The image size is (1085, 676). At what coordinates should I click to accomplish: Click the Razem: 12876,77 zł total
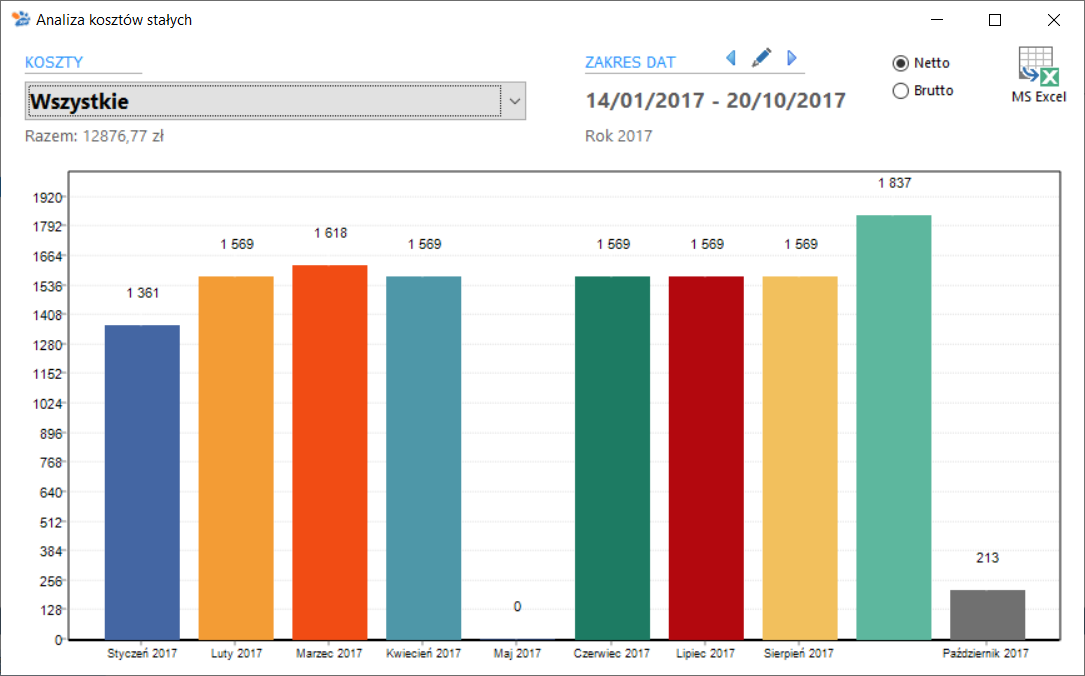pos(95,136)
